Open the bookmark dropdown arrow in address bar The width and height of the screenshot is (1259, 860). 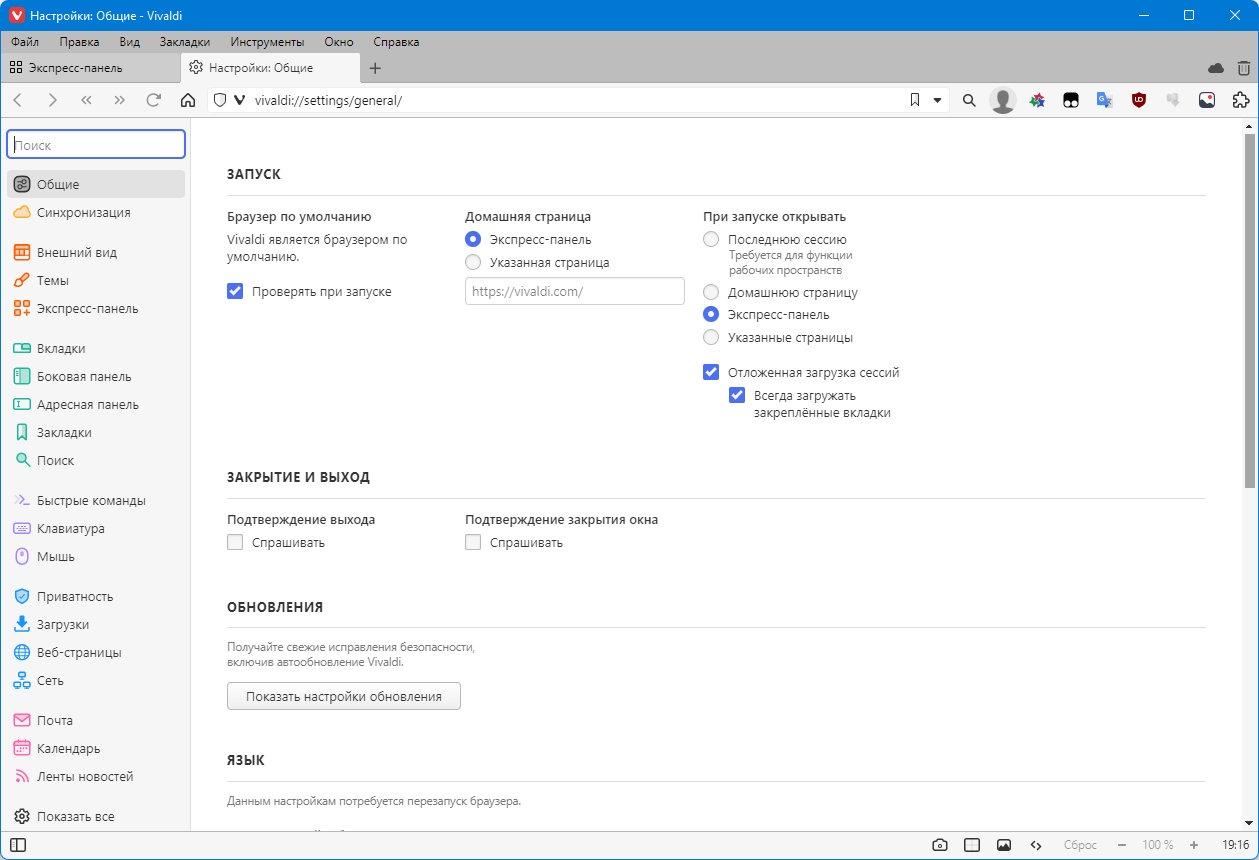pos(937,100)
